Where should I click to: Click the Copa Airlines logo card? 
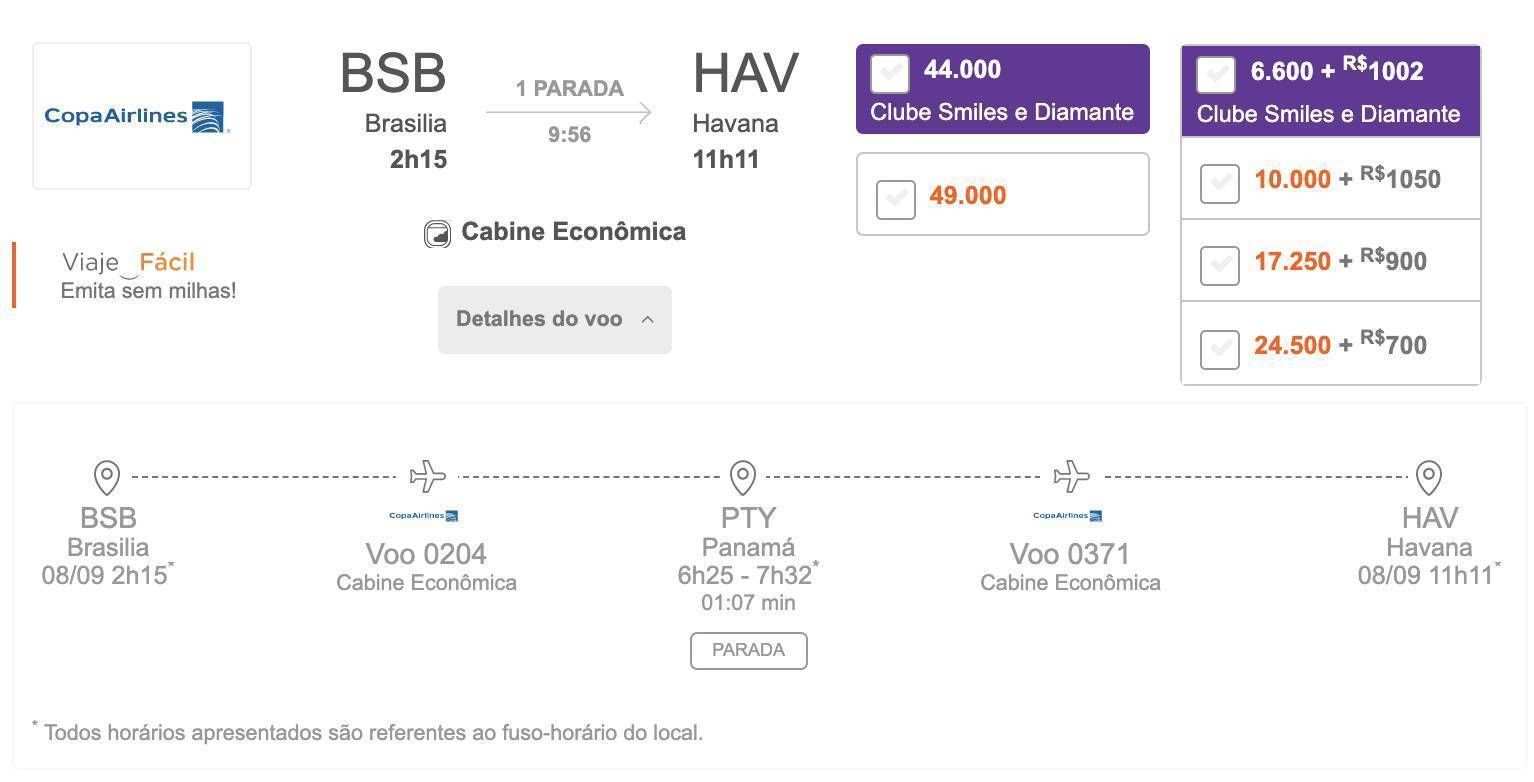click(x=142, y=116)
